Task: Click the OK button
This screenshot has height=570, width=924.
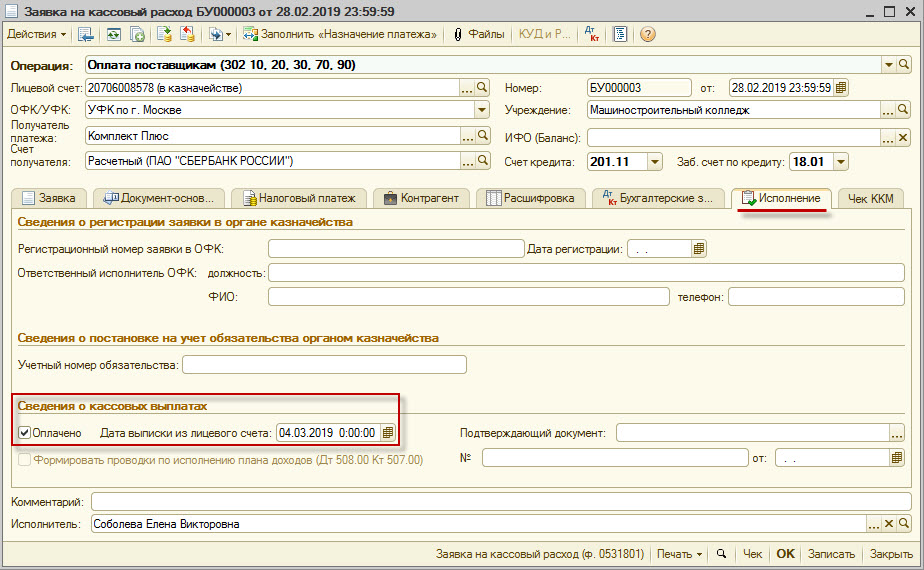Action: pyautogui.click(x=785, y=554)
